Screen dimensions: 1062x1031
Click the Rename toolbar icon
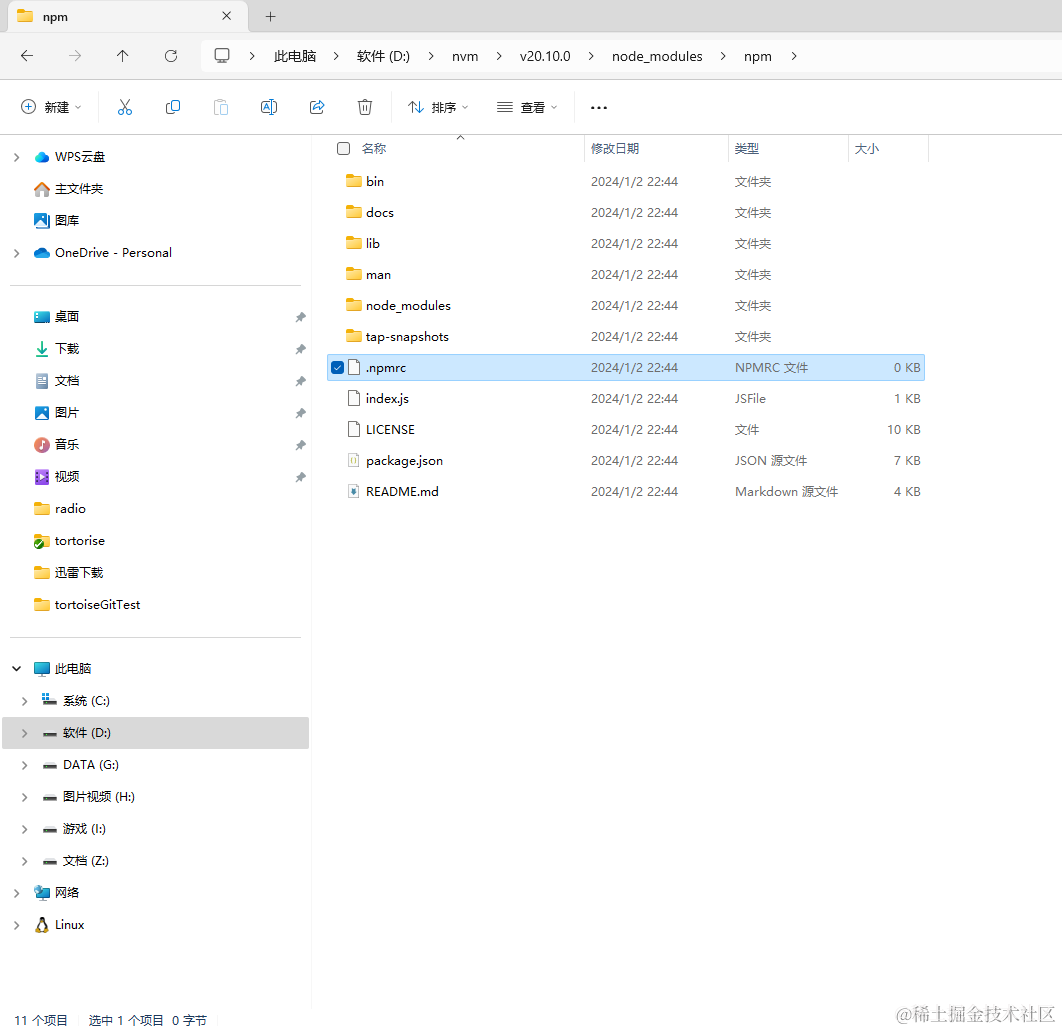pos(268,106)
